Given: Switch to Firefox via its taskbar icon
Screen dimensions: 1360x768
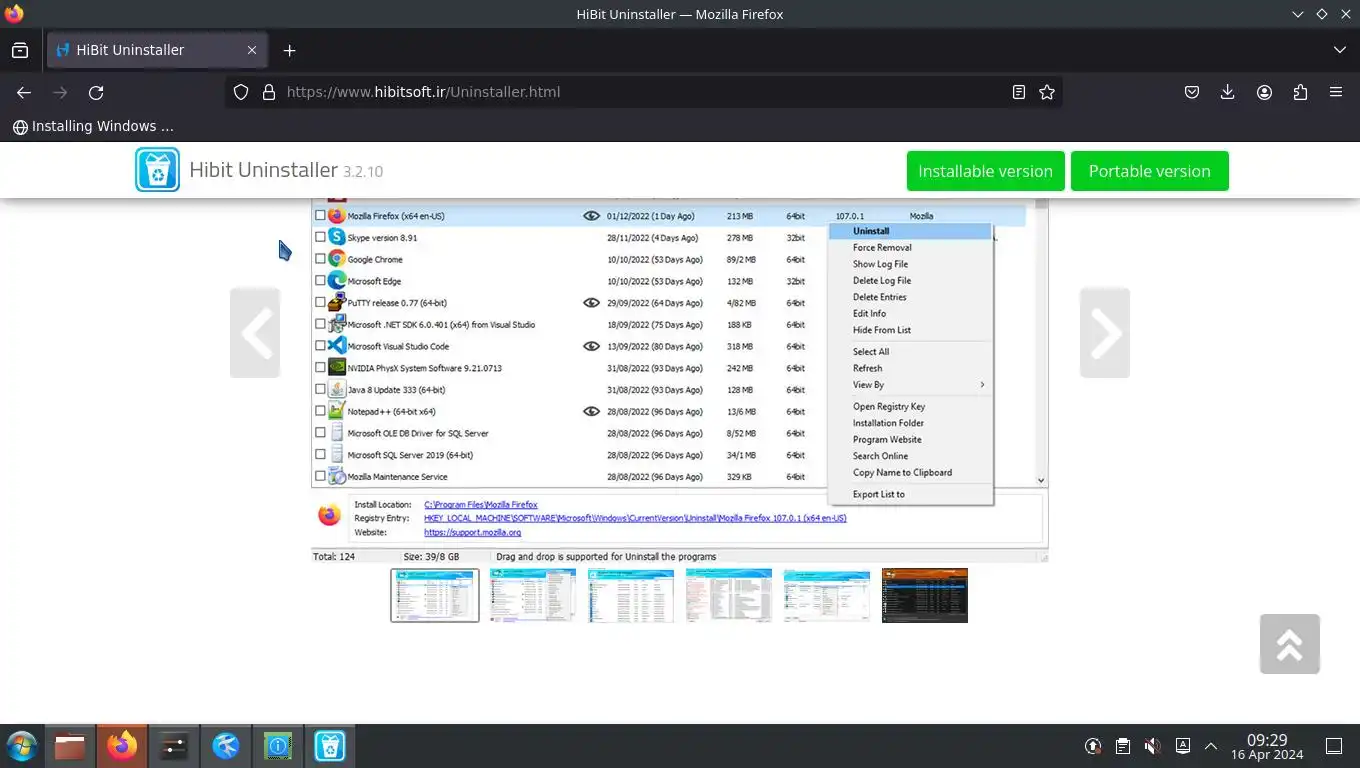Looking at the screenshot, I should [122, 746].
